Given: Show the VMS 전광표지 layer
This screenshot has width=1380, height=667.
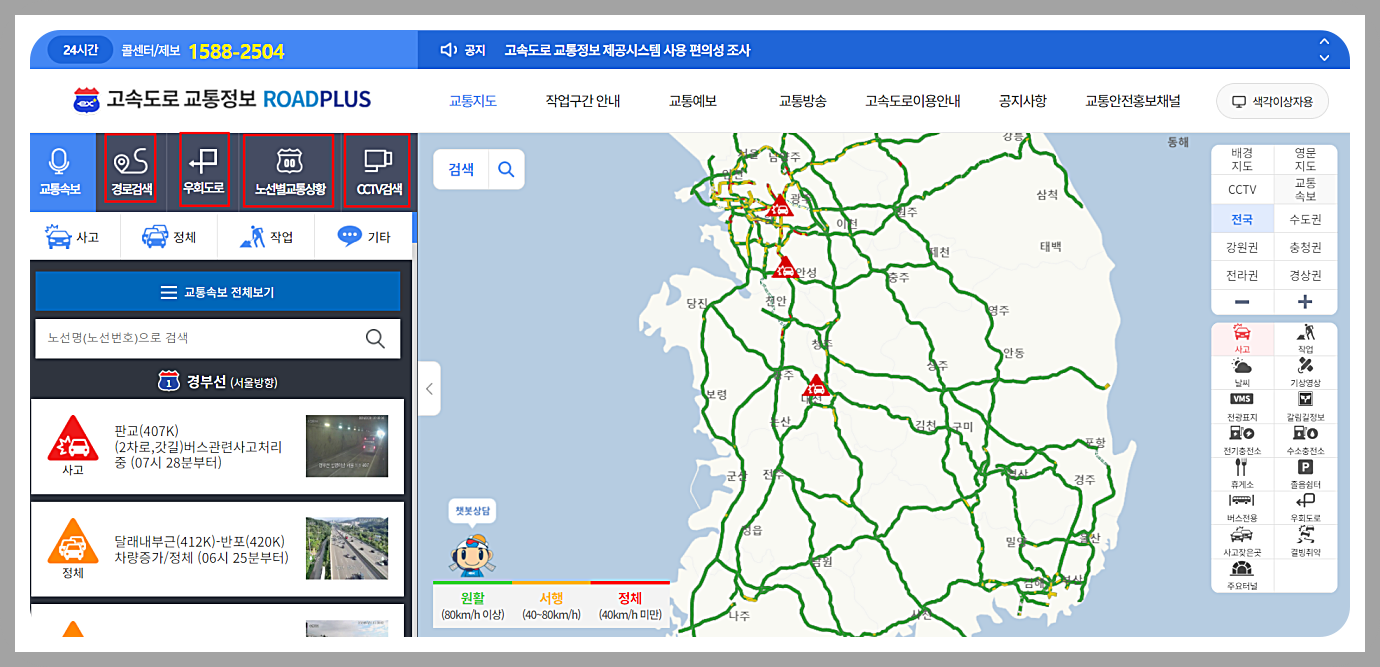Looking at the screenshot, I should (x=1242, y=407).
